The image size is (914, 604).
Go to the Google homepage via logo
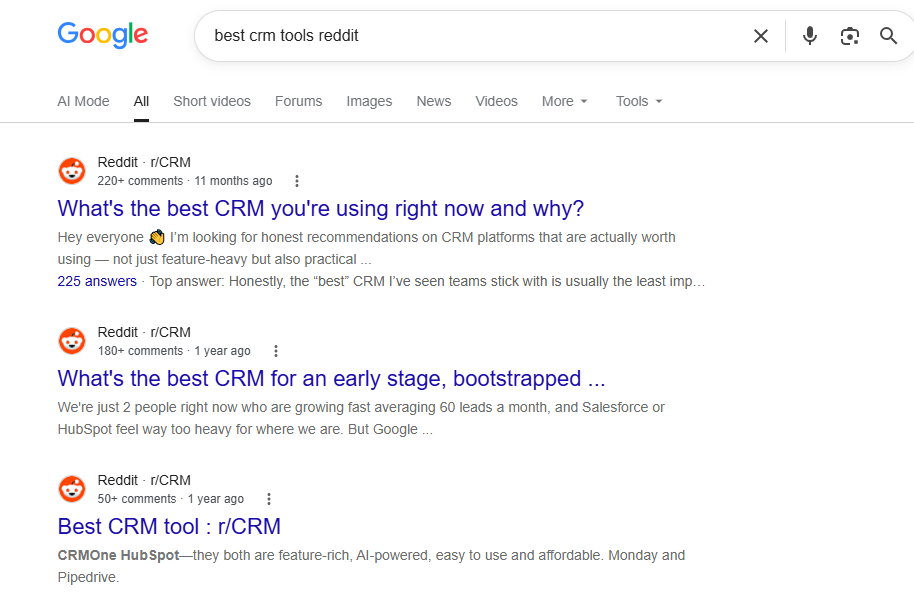tap(103, 35)
